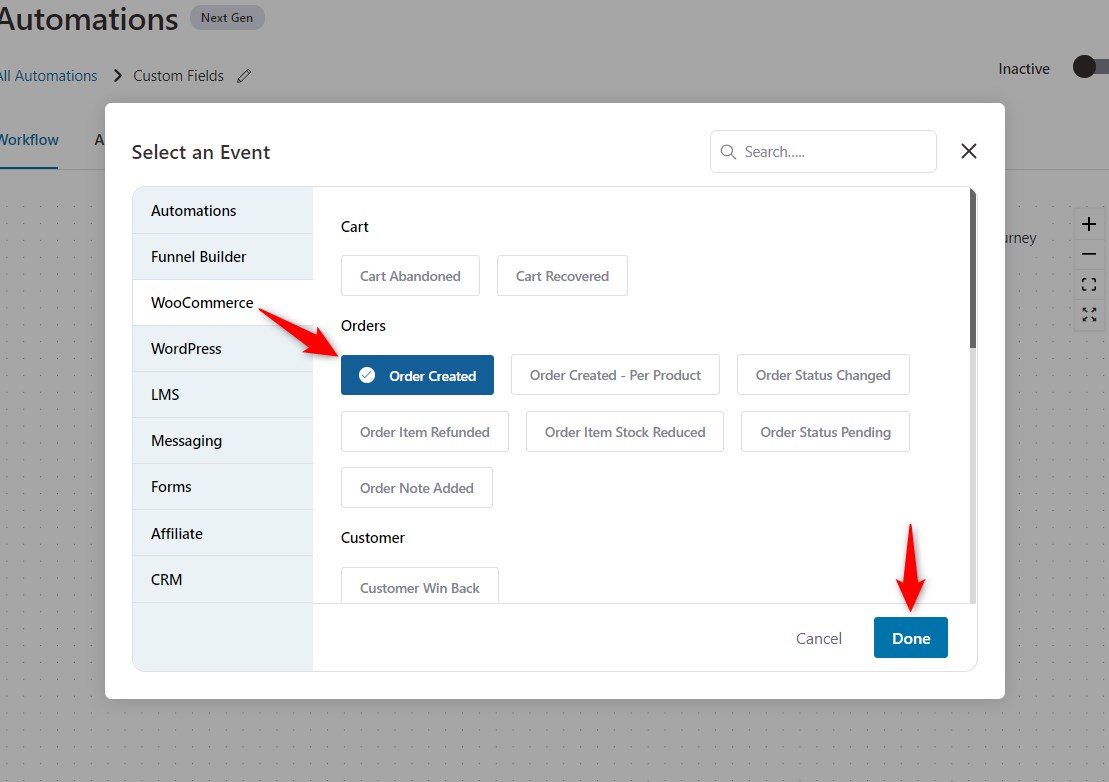Image resolution: width=1109 pixels, height=782 pixels.
Task: Zoom in on the canvas with plus icon
Action: click(1089, 224)
